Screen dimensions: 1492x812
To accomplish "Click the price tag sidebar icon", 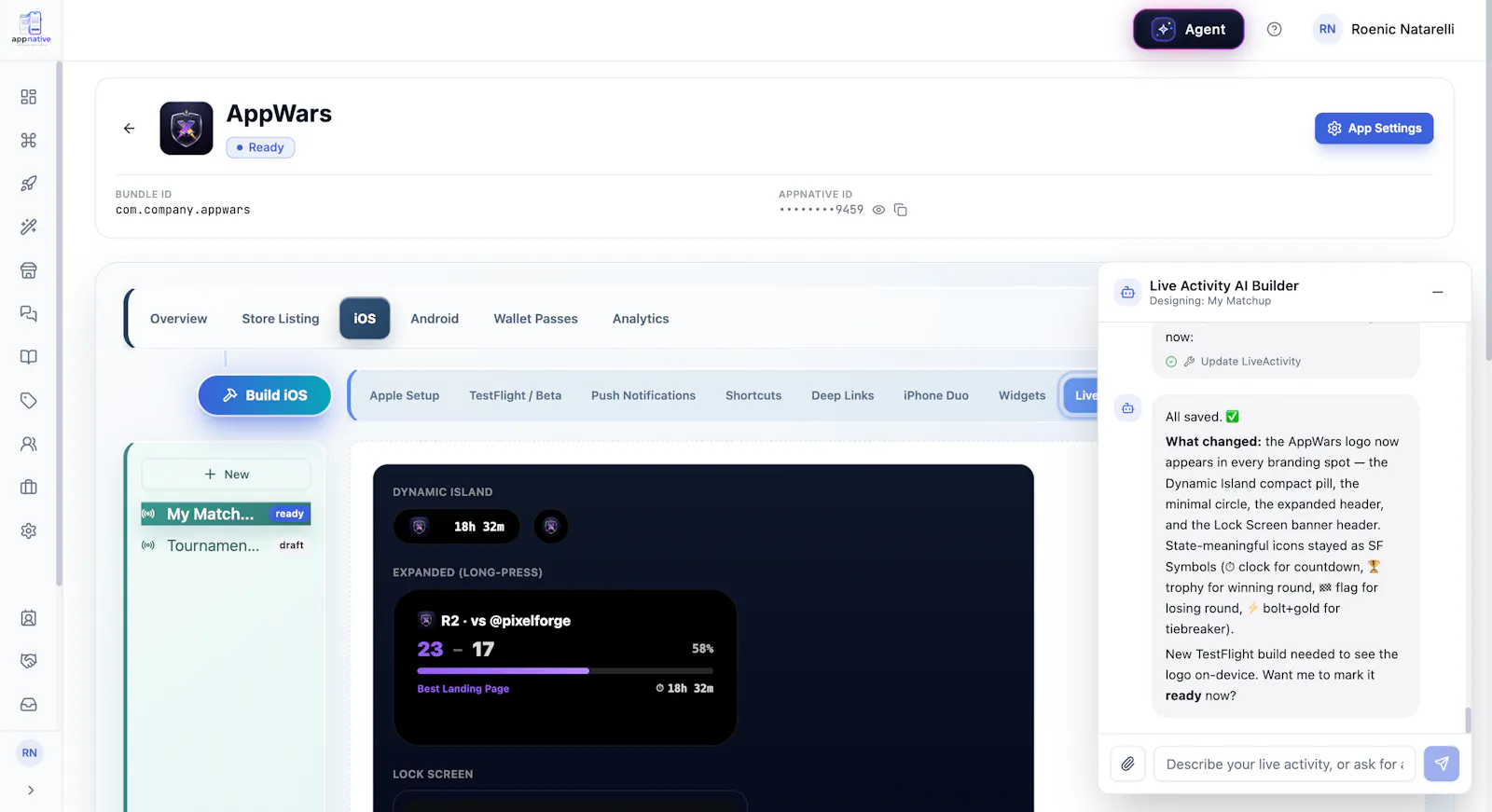I will point(29,401).
